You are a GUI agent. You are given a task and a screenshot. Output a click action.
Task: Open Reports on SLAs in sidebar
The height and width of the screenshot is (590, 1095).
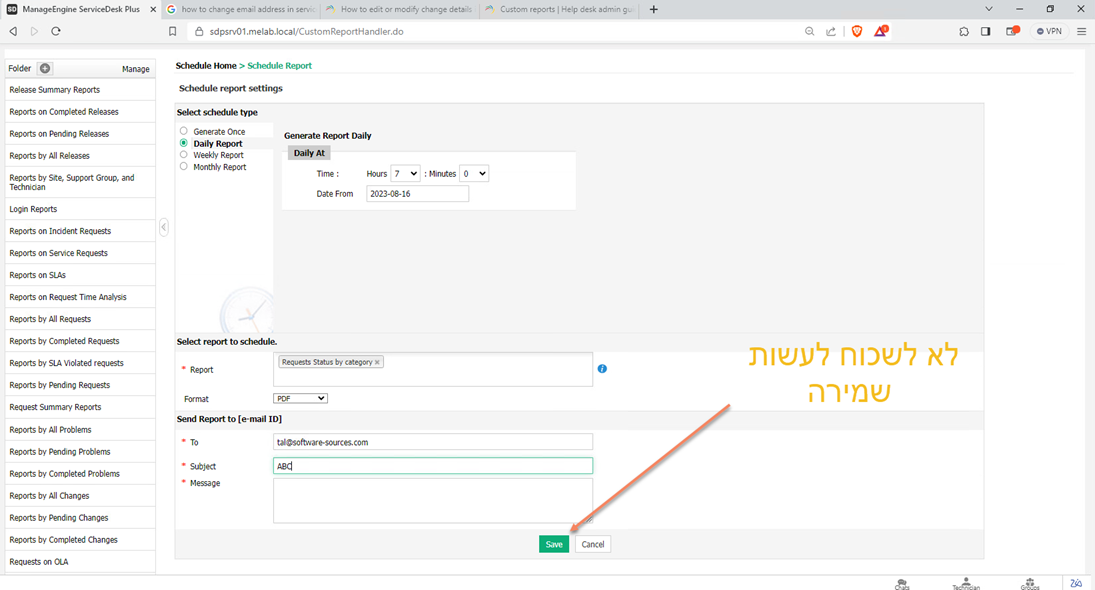click(37, 275)
